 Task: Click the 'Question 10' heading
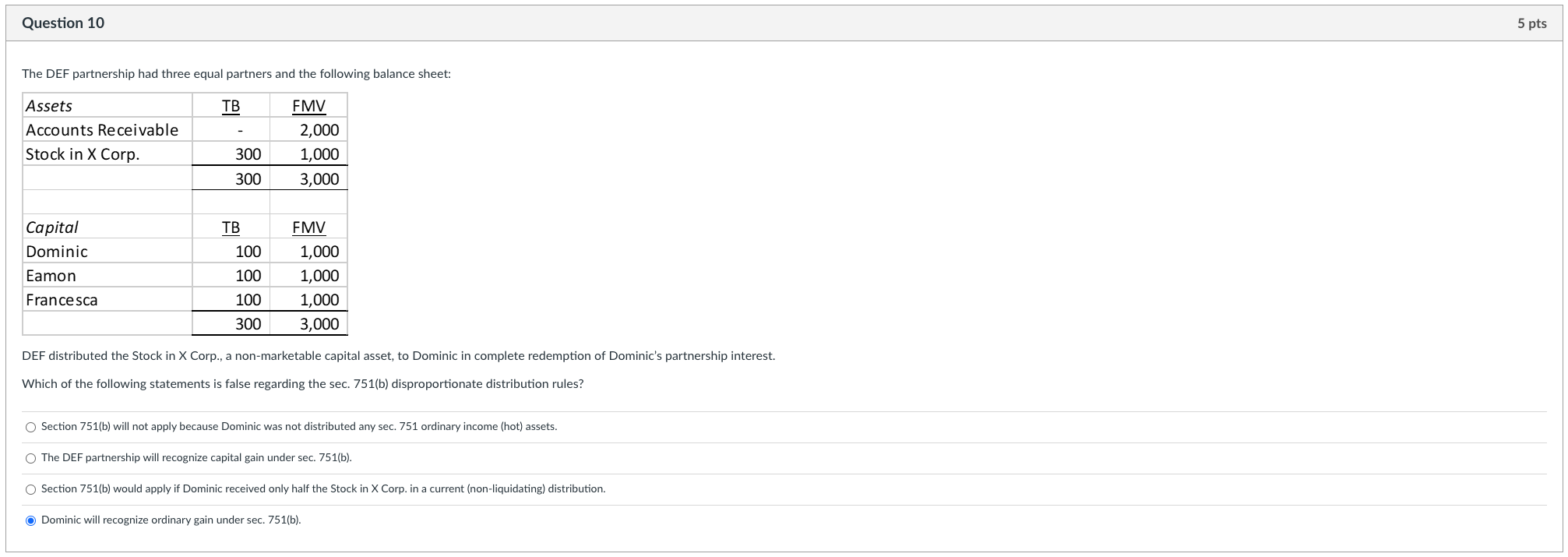63,23
